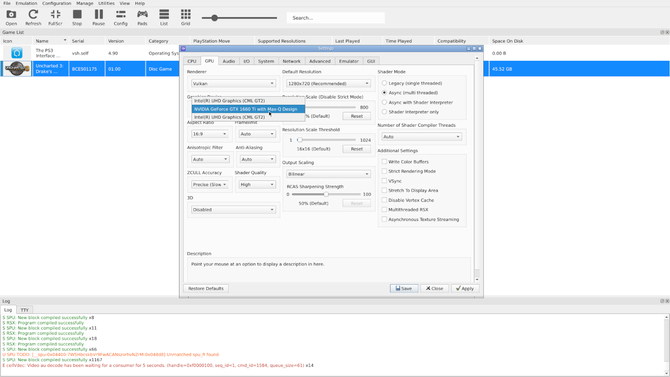Switch to Grid view icon

point(185,18)
